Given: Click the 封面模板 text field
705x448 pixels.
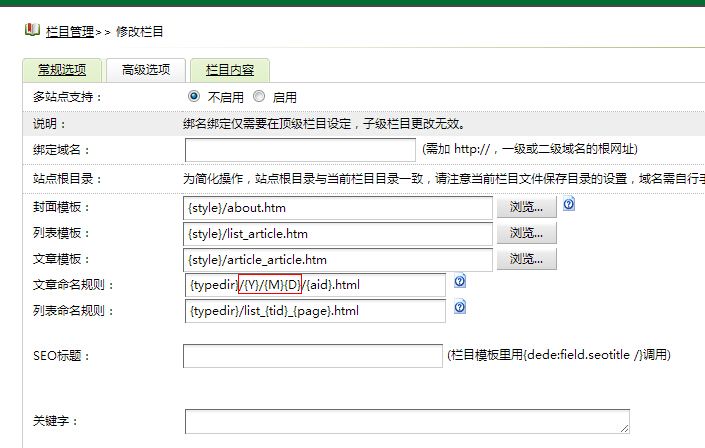Looking at the screenshot, I should click(x=339, y=207).
